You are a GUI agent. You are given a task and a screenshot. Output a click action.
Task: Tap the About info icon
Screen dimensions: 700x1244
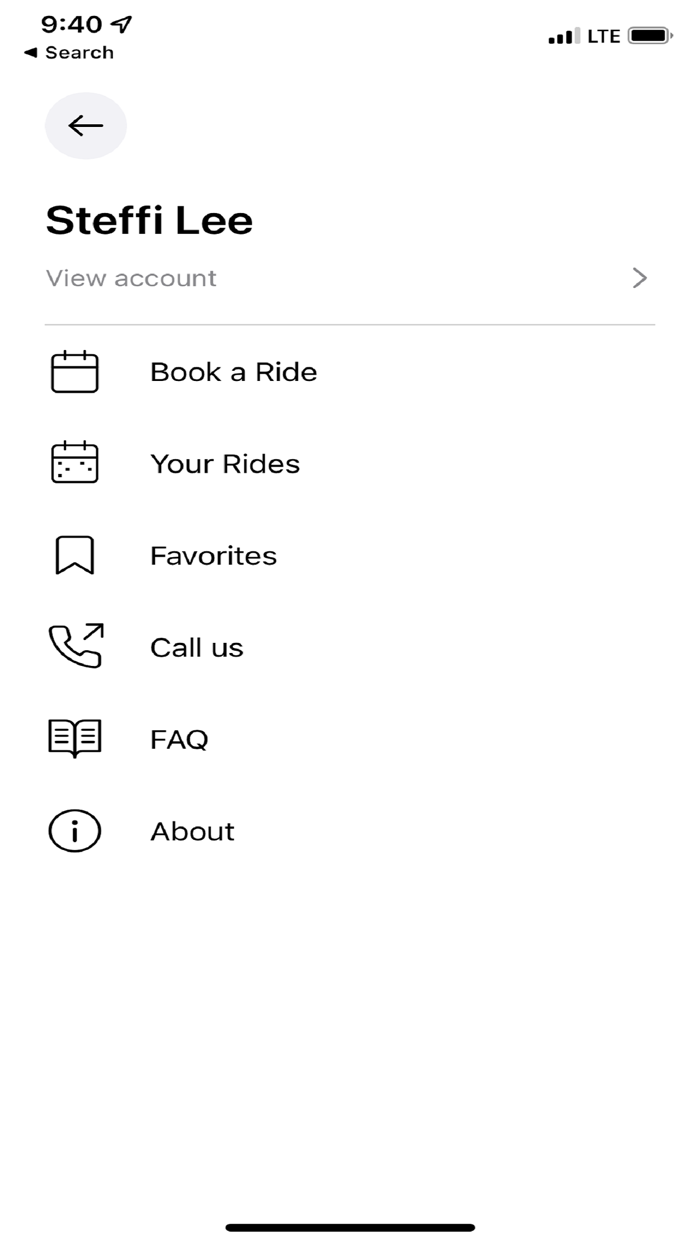click(74, 830)
